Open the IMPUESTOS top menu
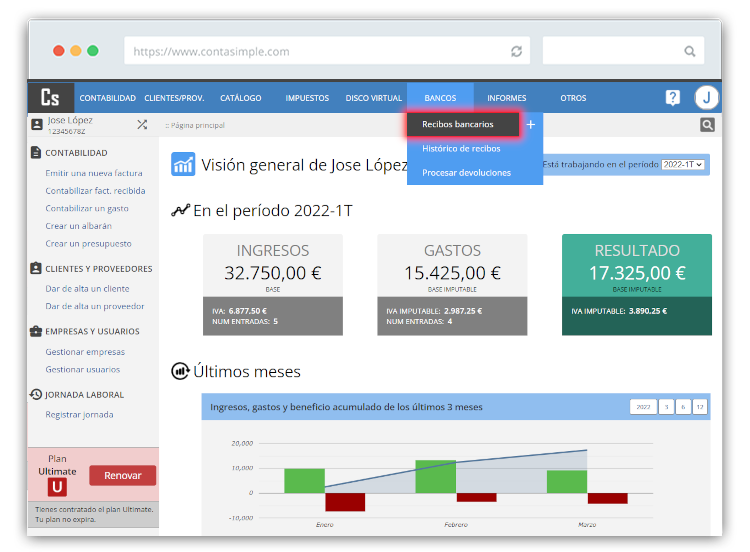Screen dimensions: 750x552 pyautogui.click(x=307, y=98)
